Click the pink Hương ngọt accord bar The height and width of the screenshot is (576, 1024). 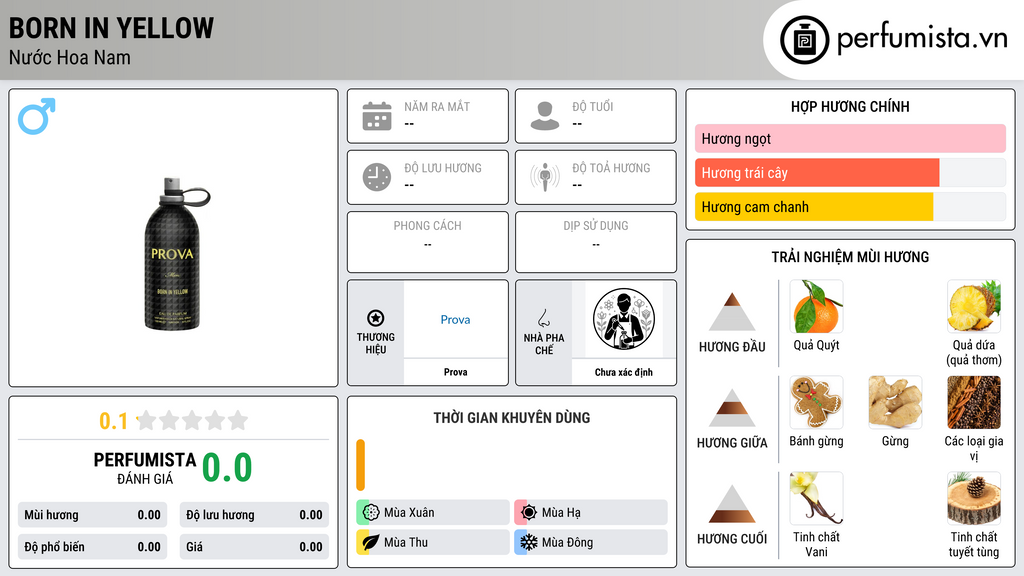850,138
